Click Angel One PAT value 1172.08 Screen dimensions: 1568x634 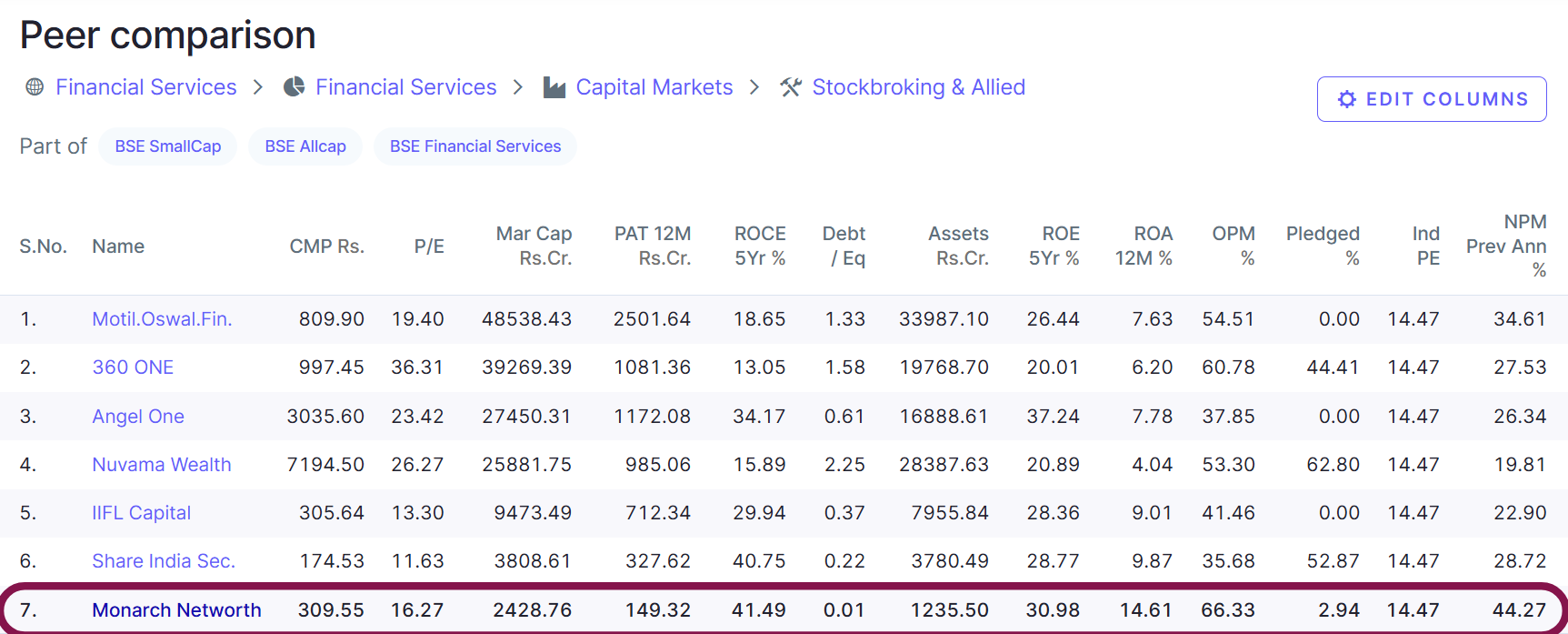point(652,417)
